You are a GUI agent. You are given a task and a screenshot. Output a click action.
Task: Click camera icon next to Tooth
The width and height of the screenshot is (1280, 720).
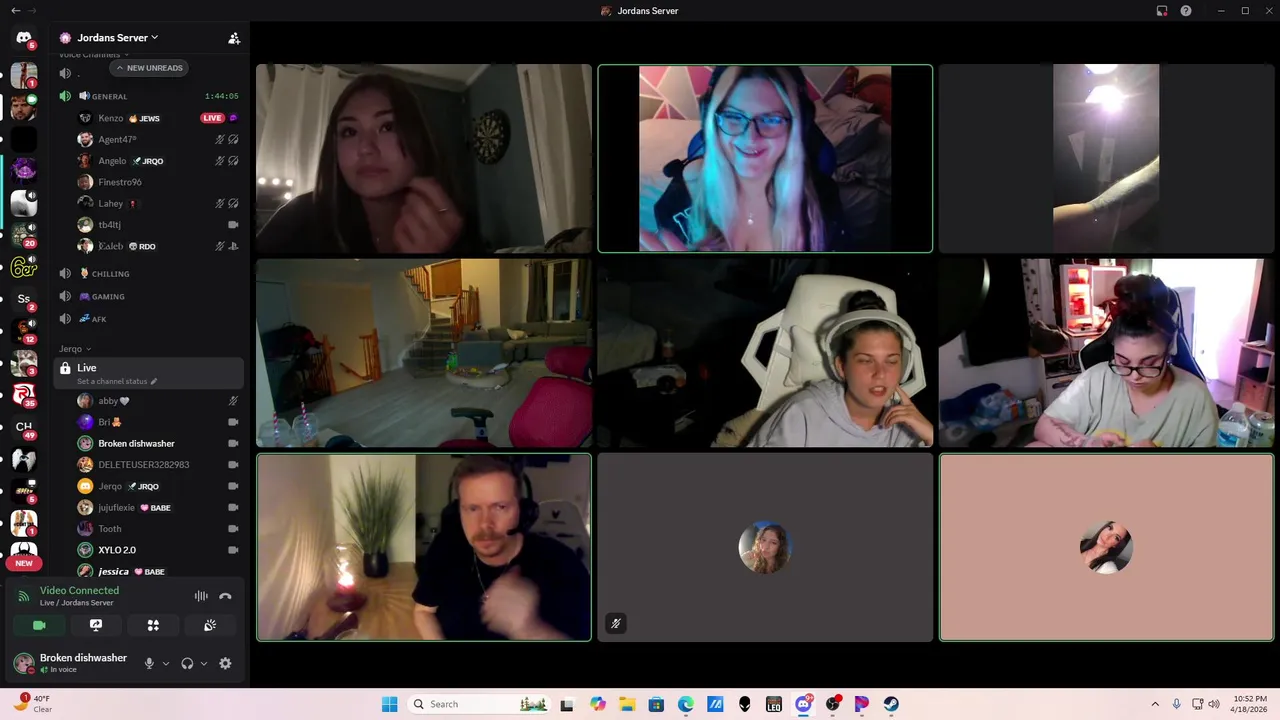[x=233, y=529]
